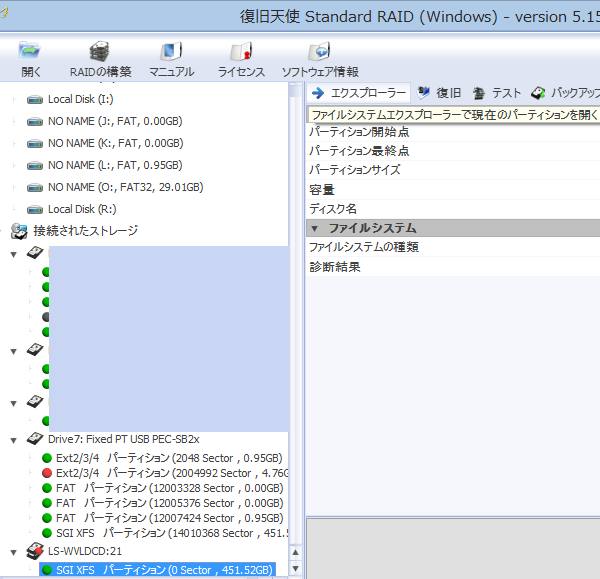Image resolution: width=600 pixels, height=579 pixels.
Task: Click the エクスプローラー explorer button
Action: [x=359, y=93]
